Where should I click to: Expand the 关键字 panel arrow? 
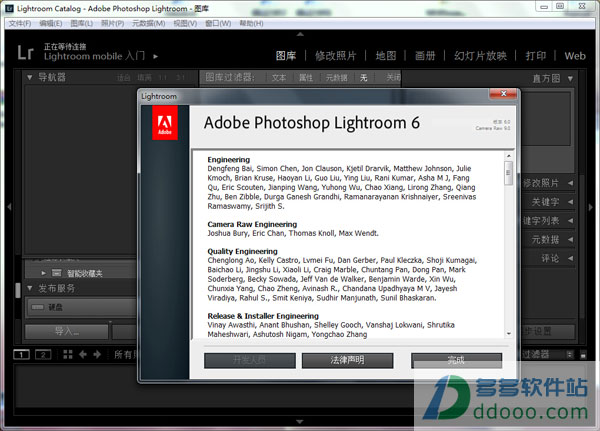pos(570,202)
